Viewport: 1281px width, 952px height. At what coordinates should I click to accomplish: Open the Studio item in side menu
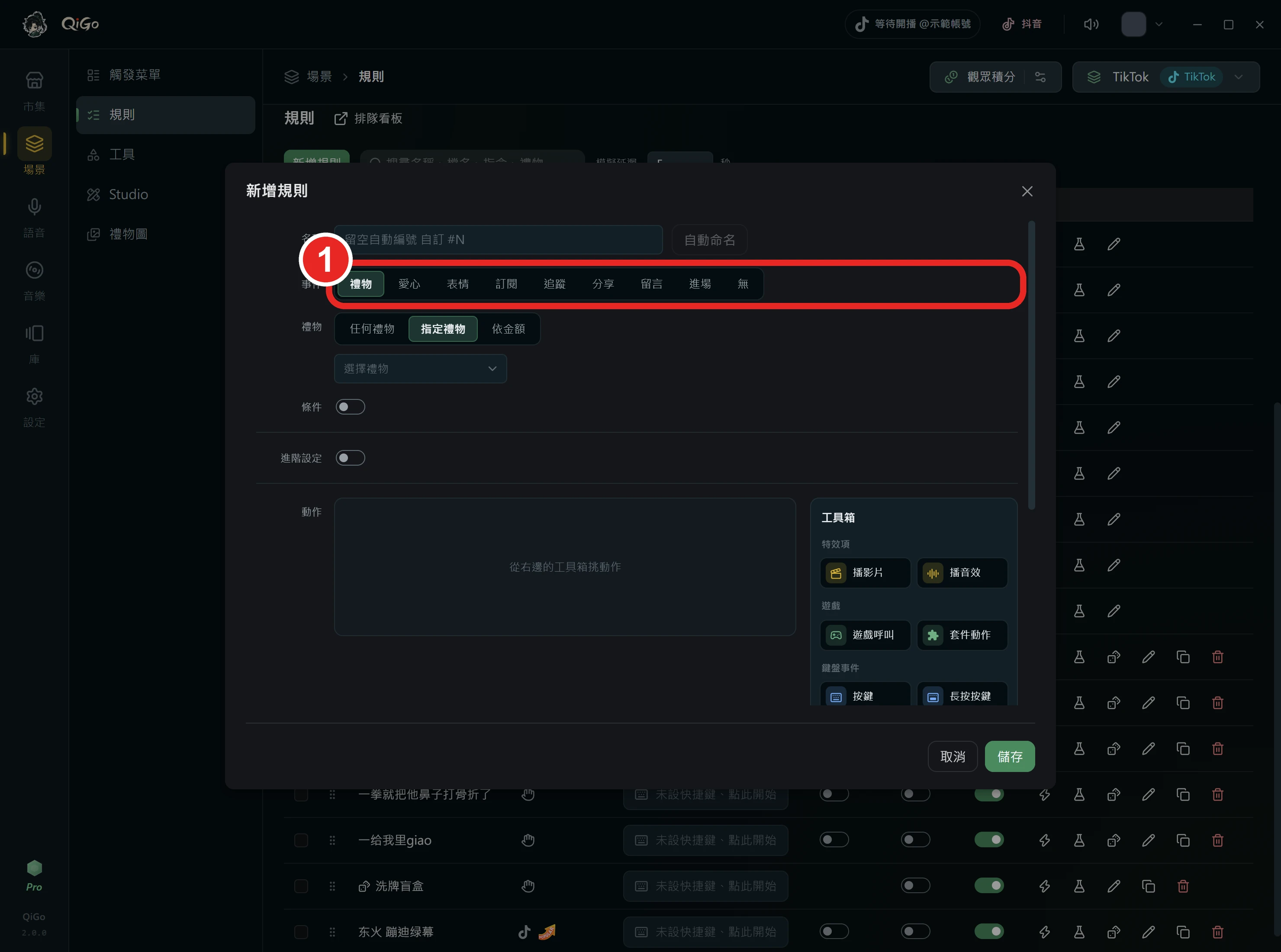click(165, 194)
